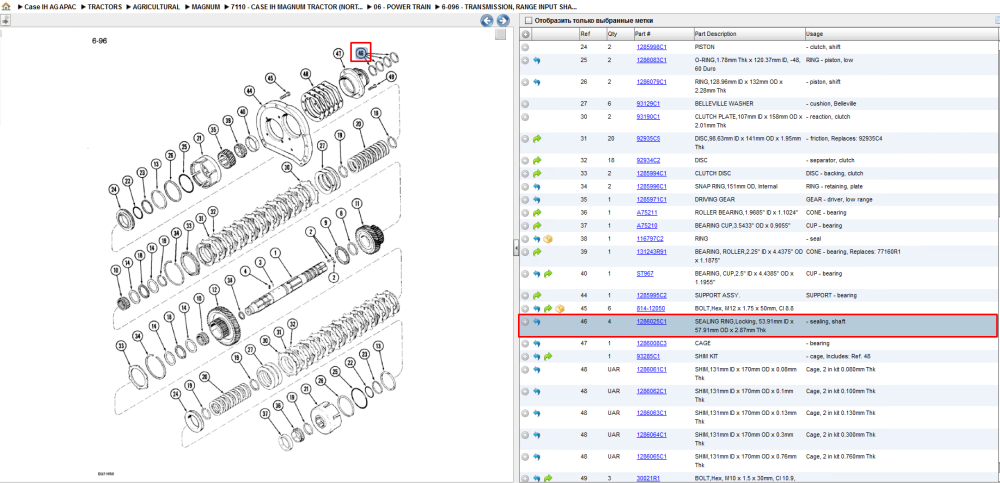The image size is (1000, 483).
Task: Open part number link 30921R1
Action: [648, 479]
